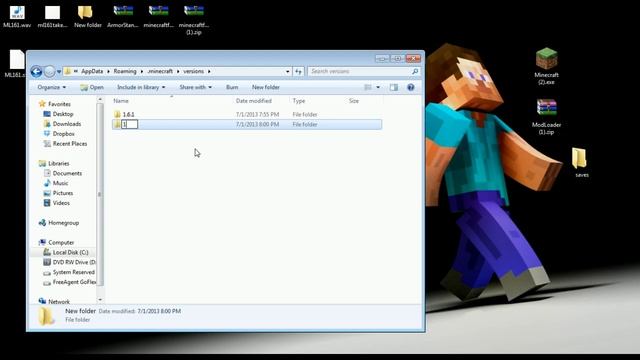Click navigation pane scrollbar up arrow

[x=100, y=99]
